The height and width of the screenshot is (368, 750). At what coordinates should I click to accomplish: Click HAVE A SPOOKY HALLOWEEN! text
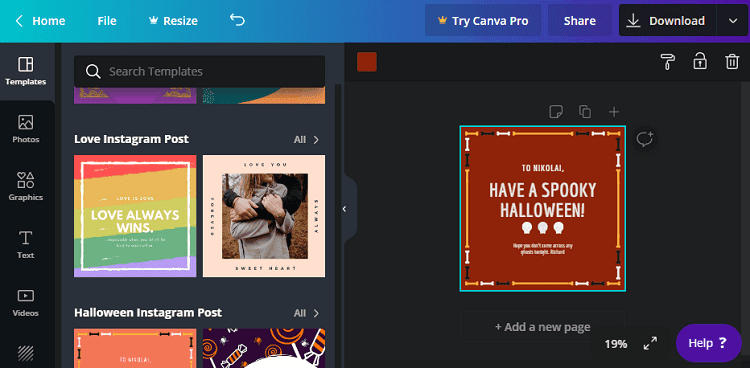coord(542,201)
